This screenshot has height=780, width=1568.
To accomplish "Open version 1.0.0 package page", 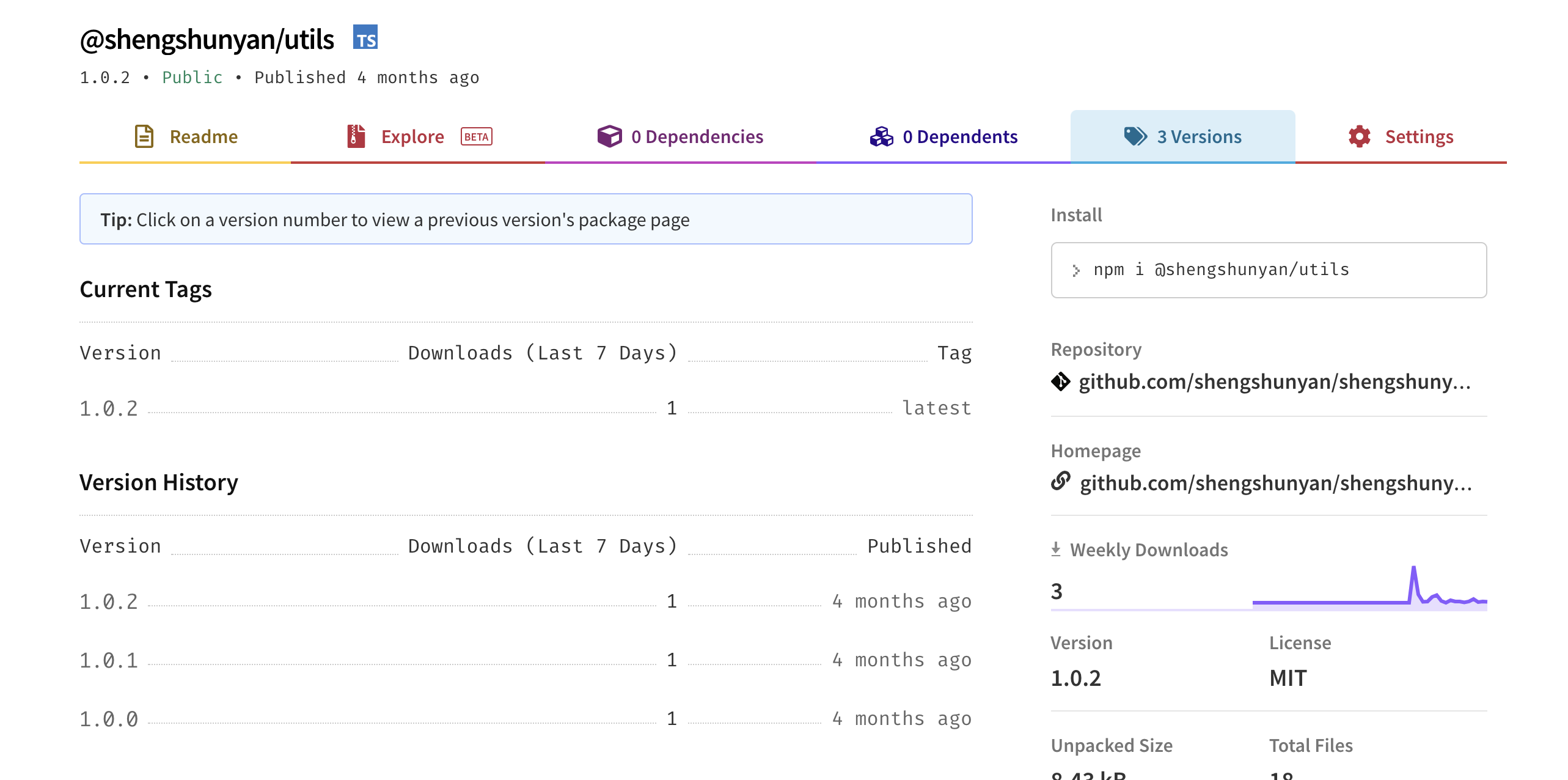I will (x=109, y=719).
